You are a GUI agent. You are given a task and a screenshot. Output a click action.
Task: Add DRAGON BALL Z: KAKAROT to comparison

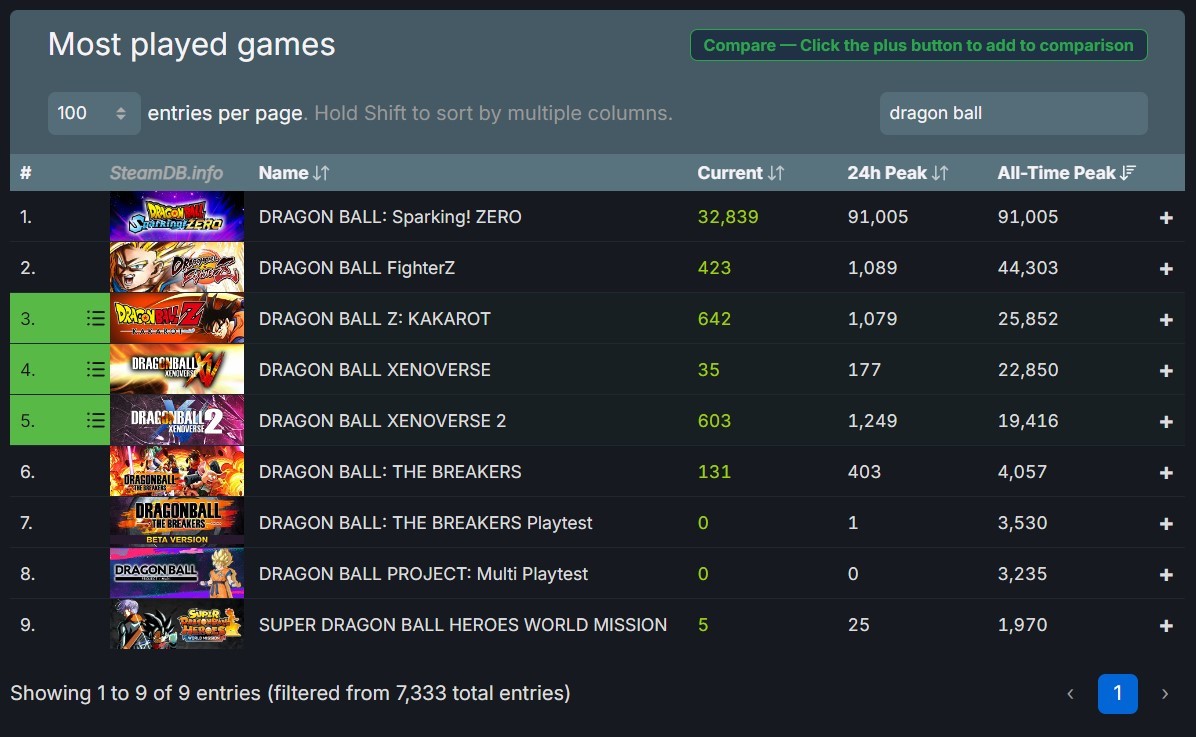tap(1165, 320)
